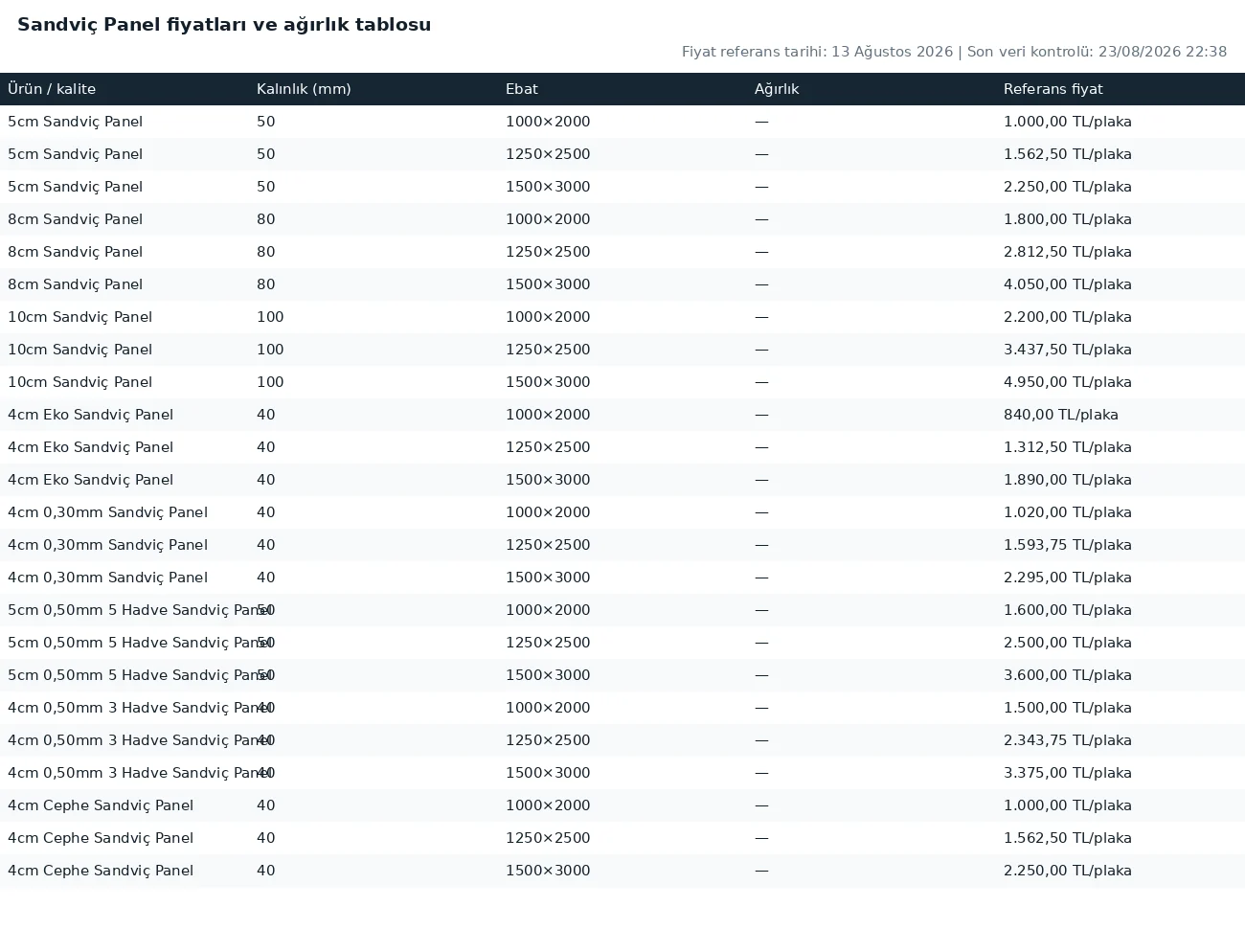Click the "Ürün / kalite" column header

pos(52,89)
